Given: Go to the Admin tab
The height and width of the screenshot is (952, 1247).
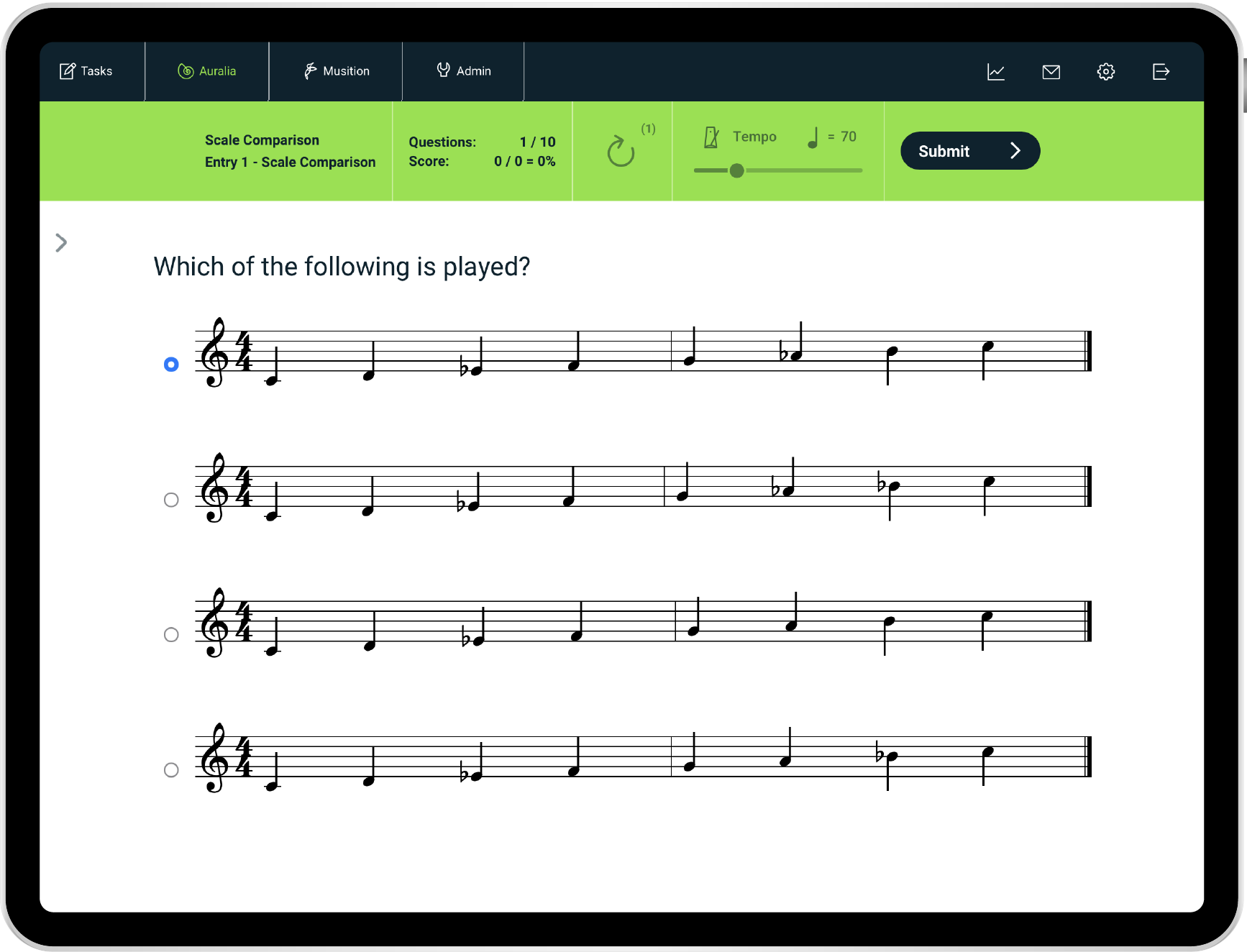Looking at the screenshot, I should pos(464,71).
